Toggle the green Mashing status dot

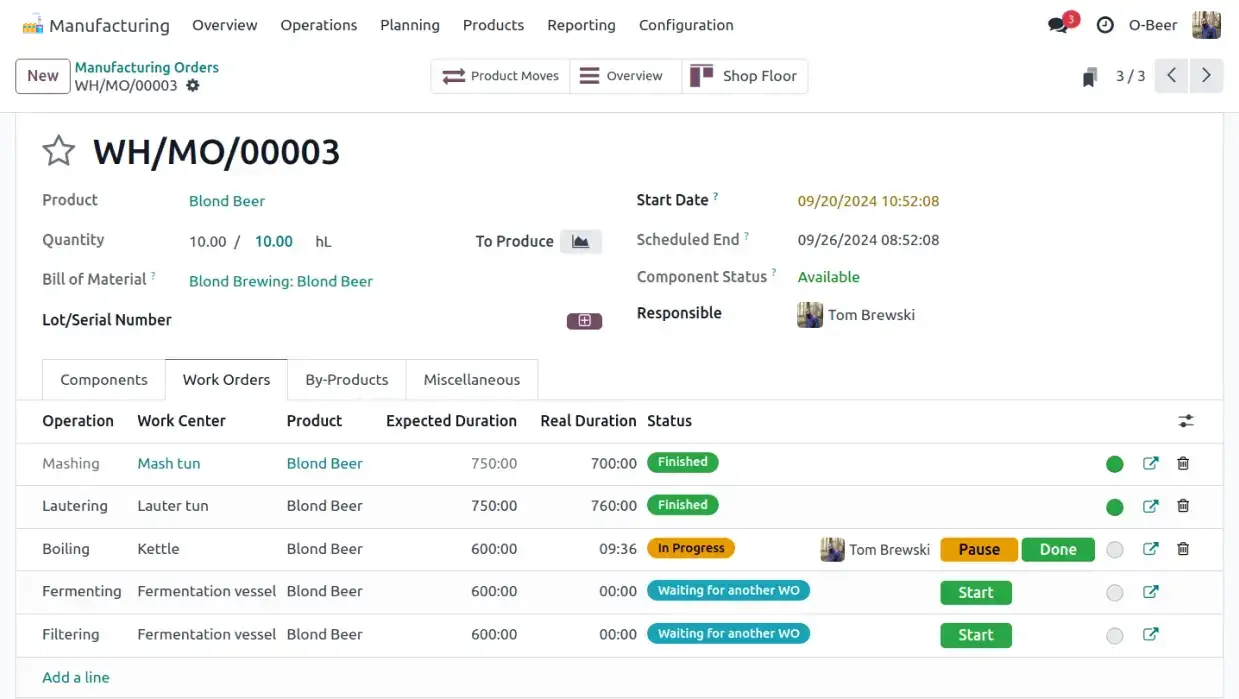(x=1115, y=464)
